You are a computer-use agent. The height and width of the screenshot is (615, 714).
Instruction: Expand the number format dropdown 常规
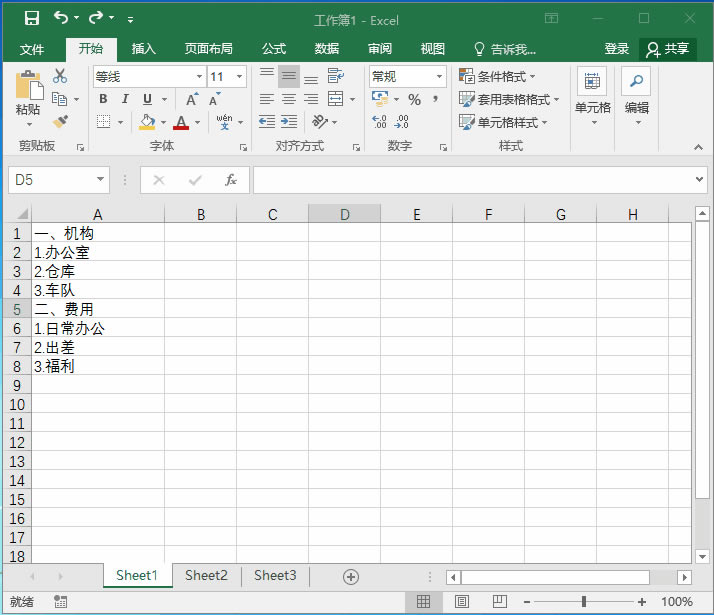(439, 77)
